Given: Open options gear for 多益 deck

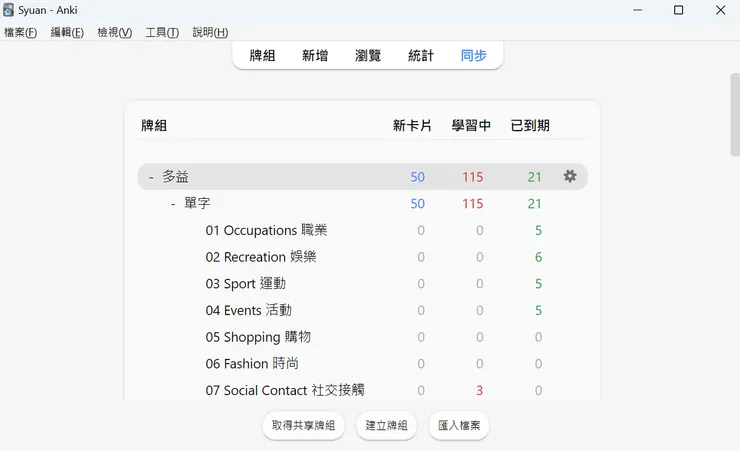Looking at the screenshot, I should (x=570, y=176).
